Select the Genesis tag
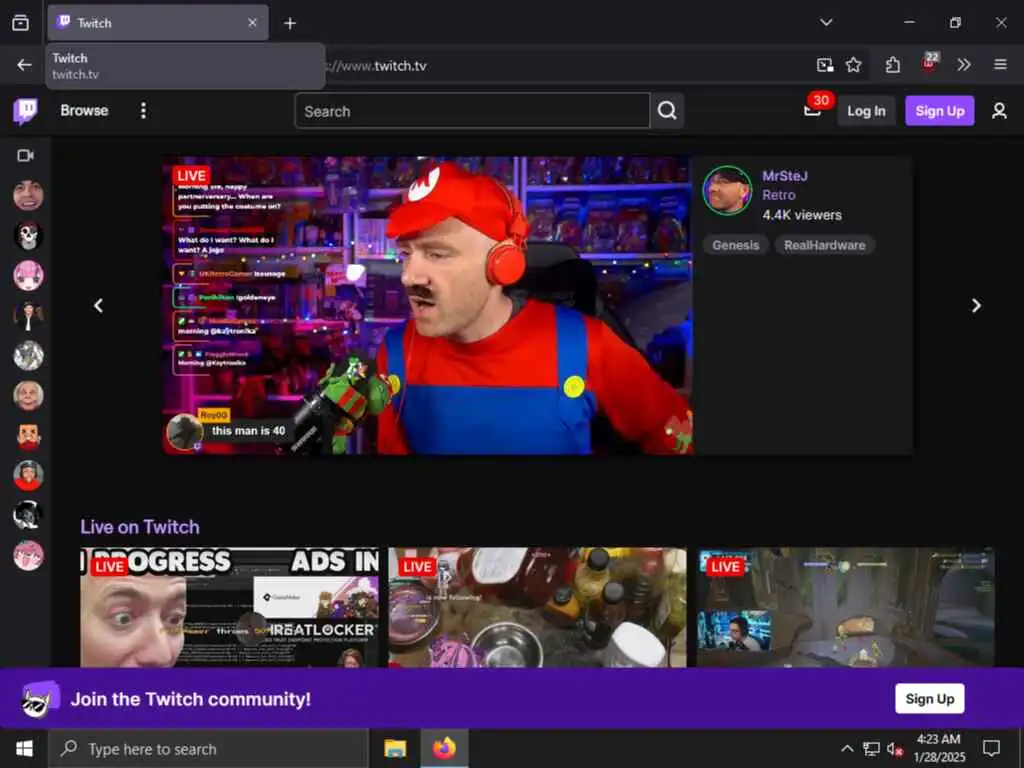This screenshot has width=1024, height=768. tap(735, 245)
